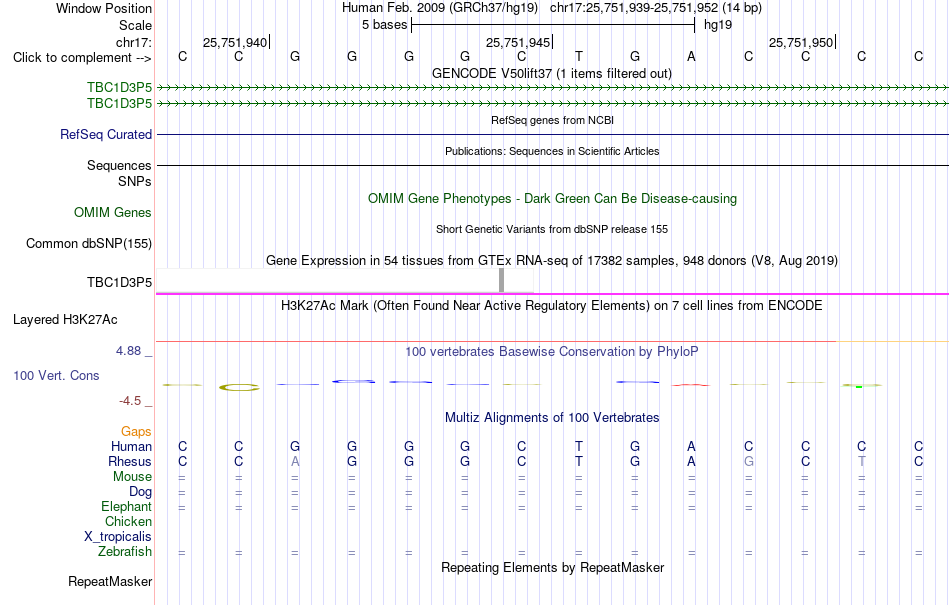
Task: Click the 'Mouse' alignment row label
Action: (x=132, y=477)
